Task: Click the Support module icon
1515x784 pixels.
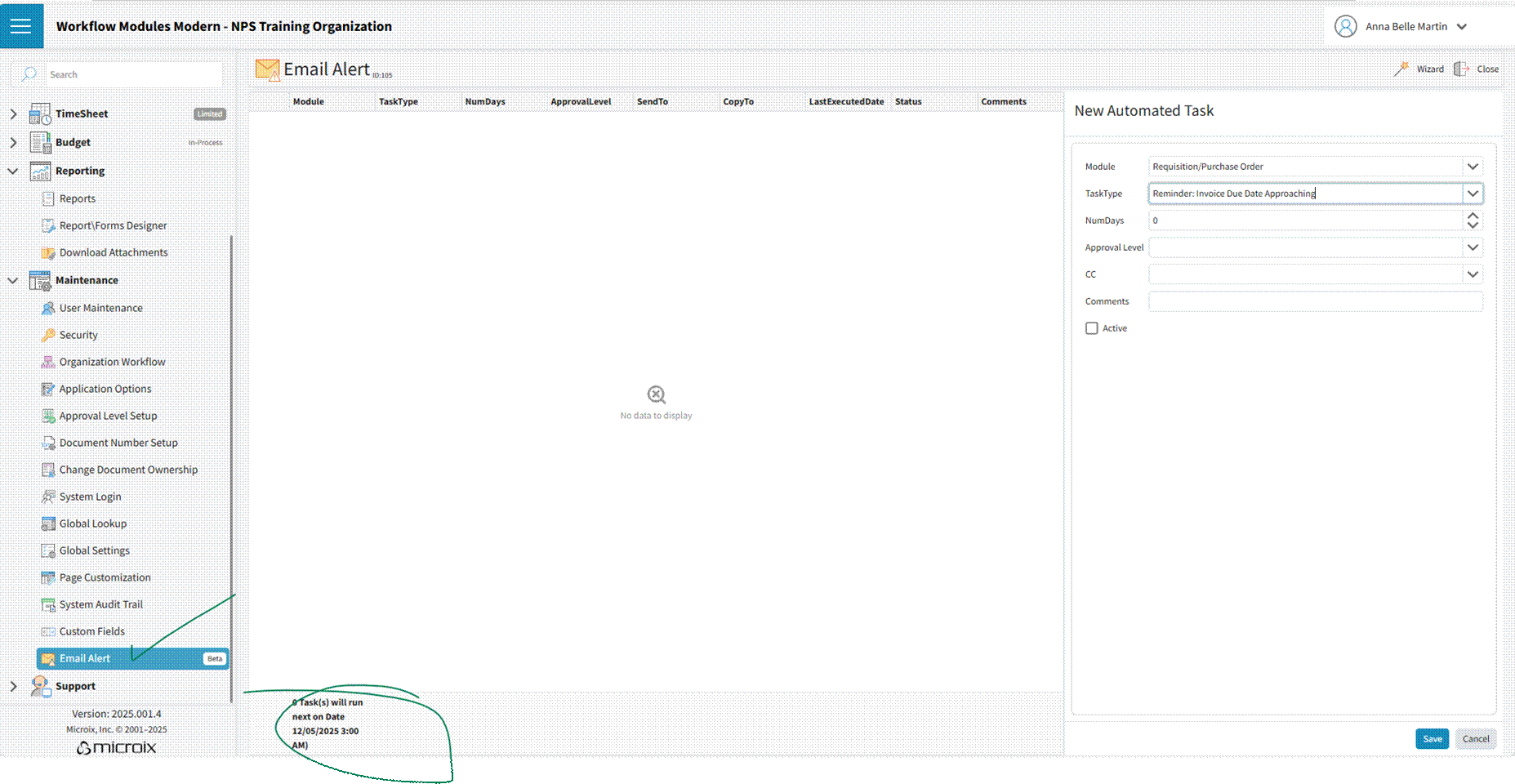Action: [x=40, y=686]
